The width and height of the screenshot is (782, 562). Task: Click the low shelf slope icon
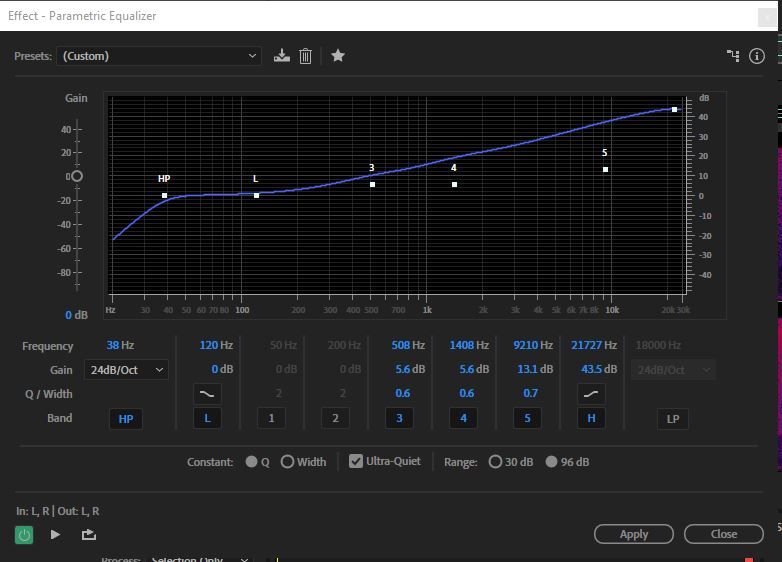[x=207, y=394]
